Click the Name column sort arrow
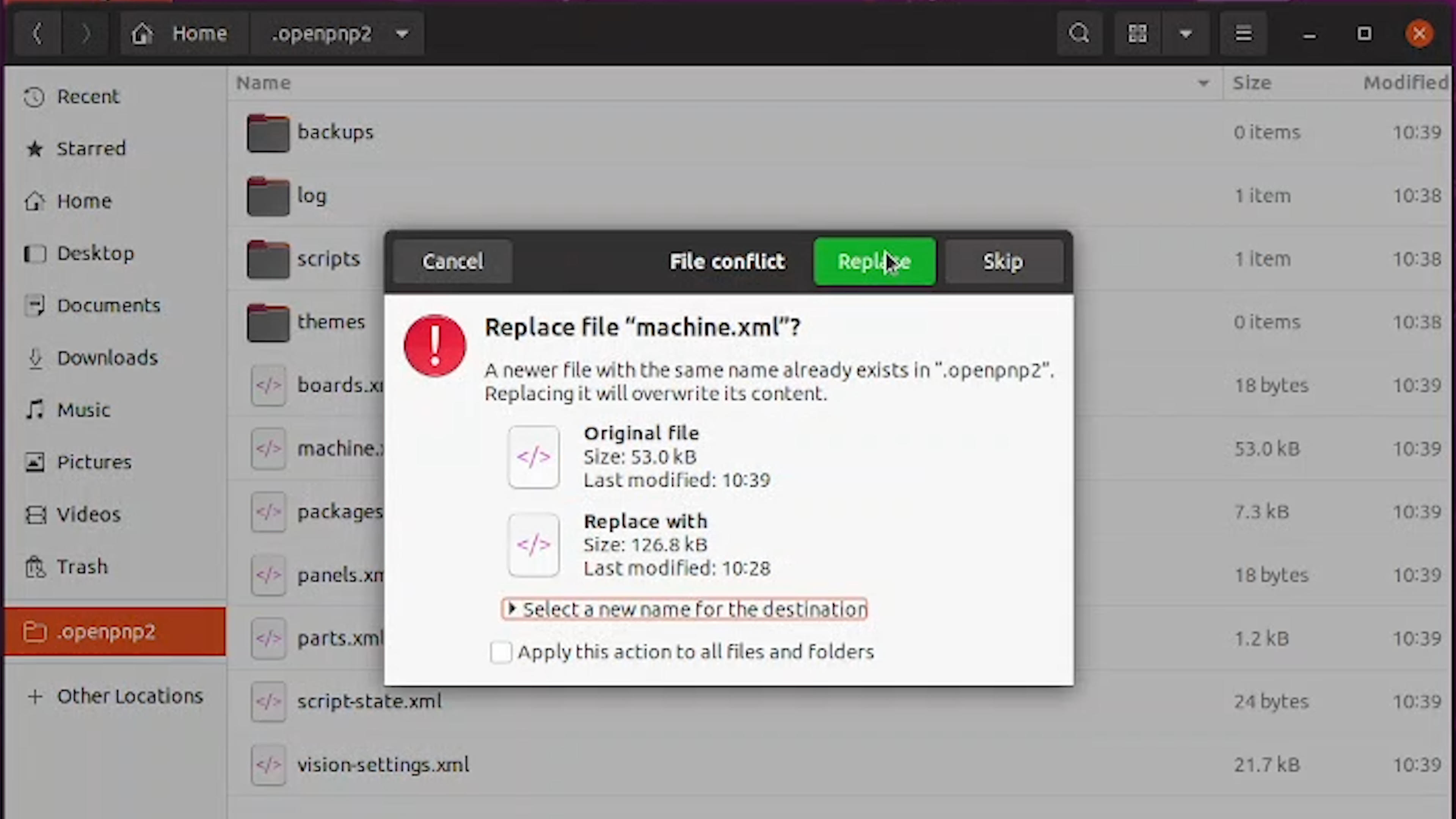This screenshot has height=819, width=1456. pos(1203,84)
